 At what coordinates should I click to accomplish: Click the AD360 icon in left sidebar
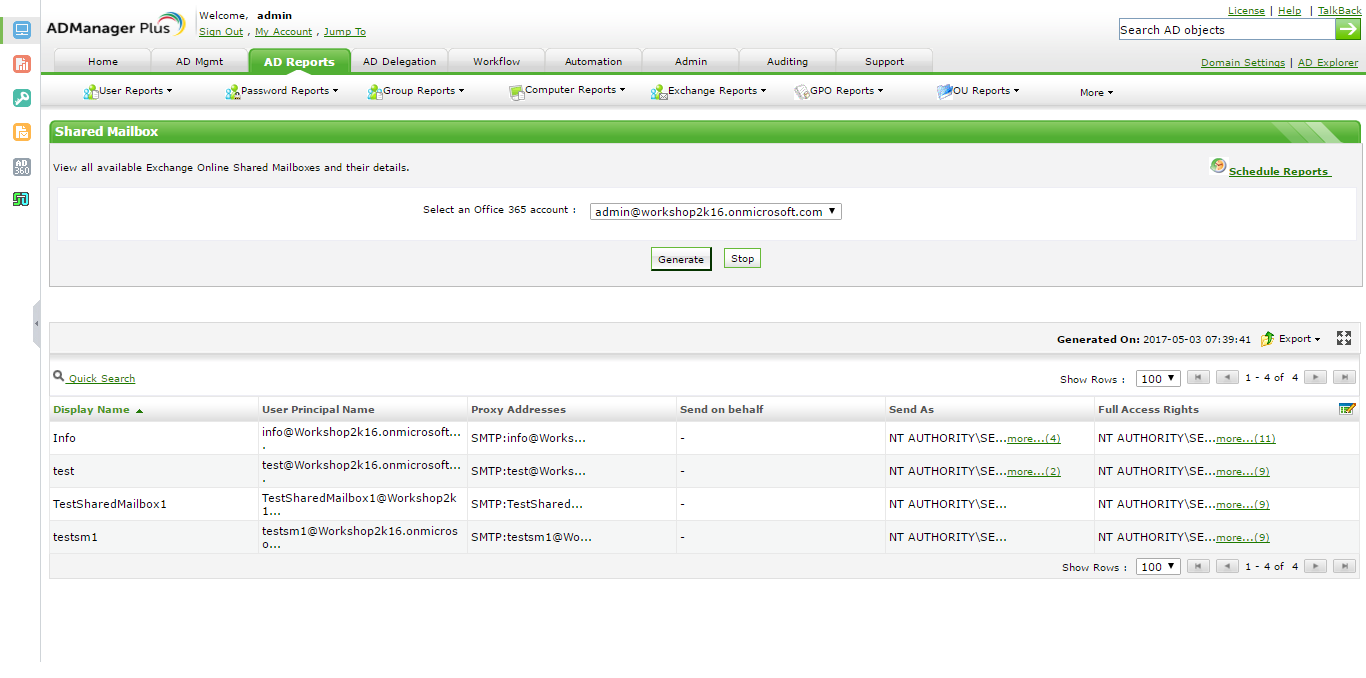click(21, 166)
